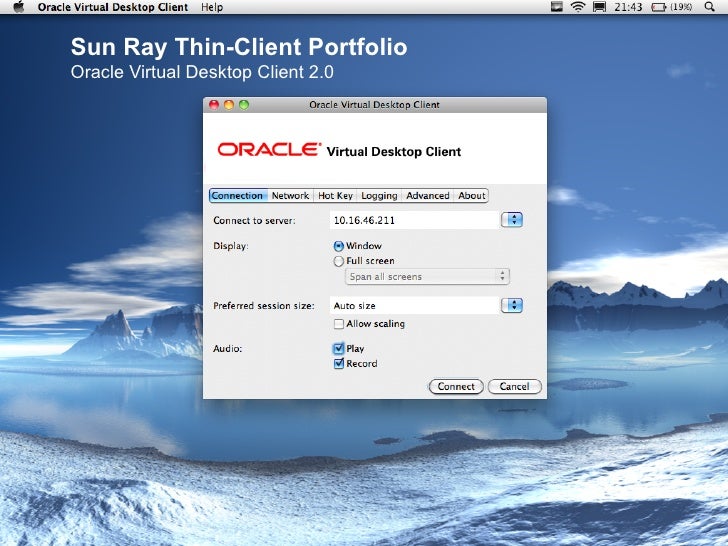728x546 pixels.
Task: Open the Spotlight search magnifier icon
Action: (x=709, y=7)
